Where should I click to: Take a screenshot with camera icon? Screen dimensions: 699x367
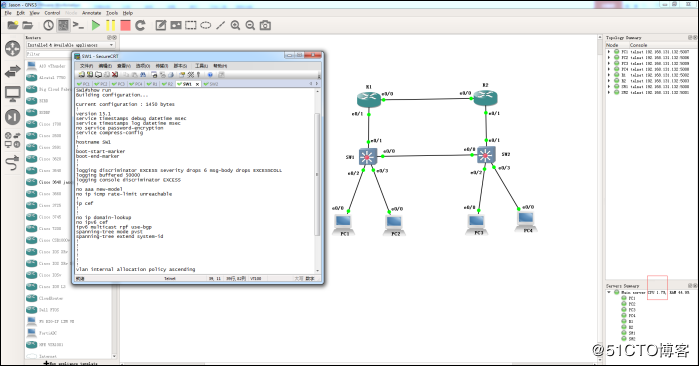coord(265,25)
